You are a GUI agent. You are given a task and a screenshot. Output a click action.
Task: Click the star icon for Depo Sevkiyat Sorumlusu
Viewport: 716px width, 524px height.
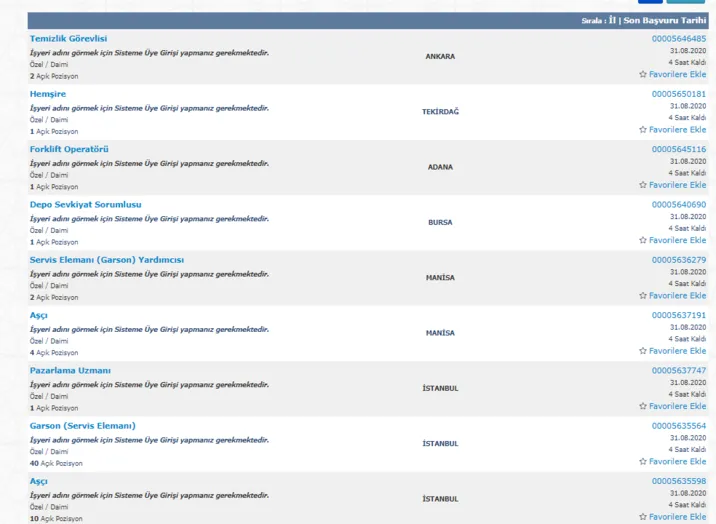tap(643, 240)
